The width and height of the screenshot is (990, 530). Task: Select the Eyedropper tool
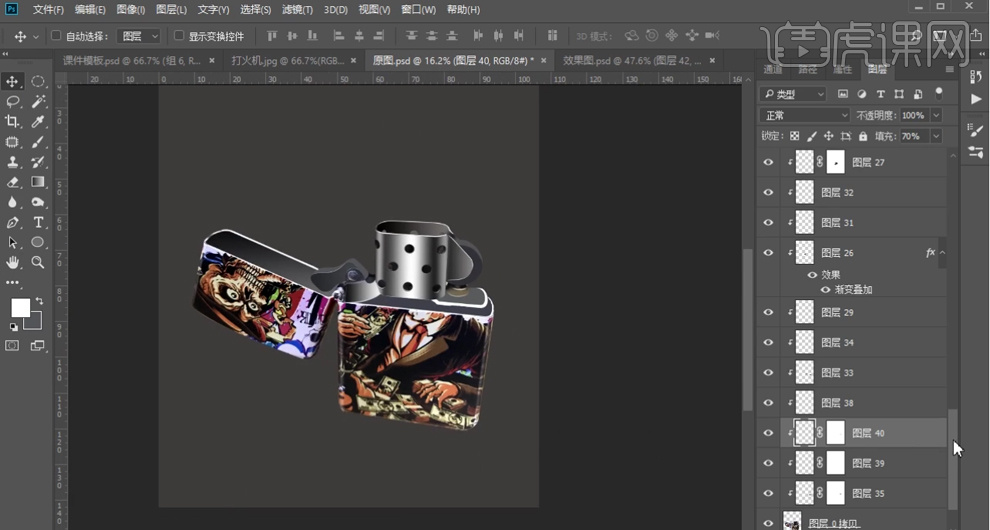(38, 122)
